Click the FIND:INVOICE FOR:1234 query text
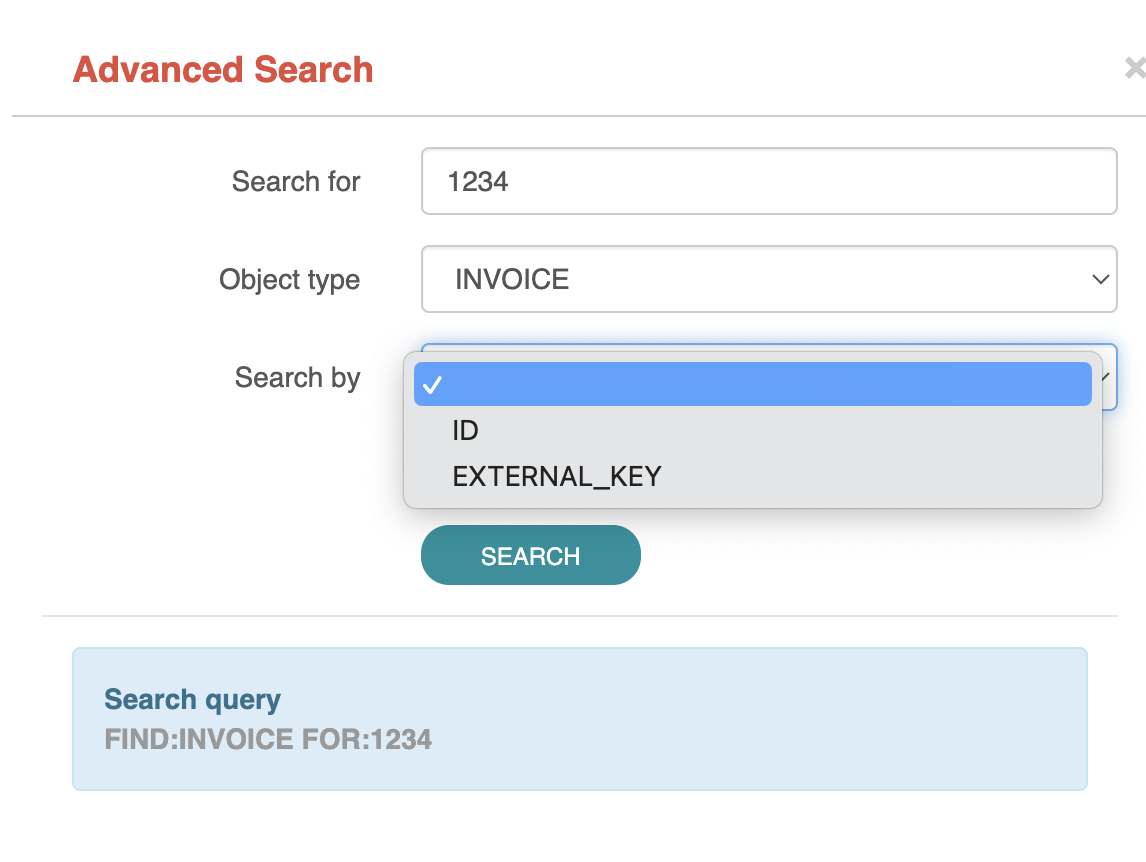This screenshot has width=1146, height=862. [x=270, y=740]
